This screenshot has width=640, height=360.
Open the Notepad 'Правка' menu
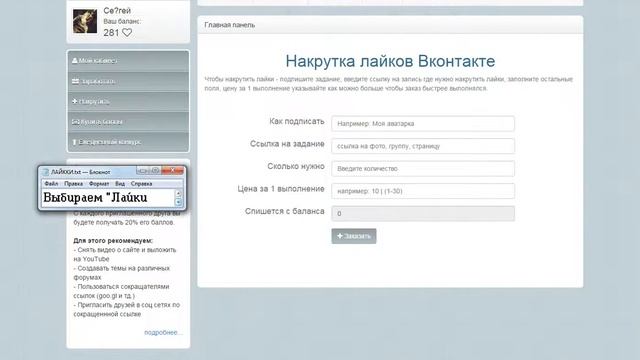point(73,184)
